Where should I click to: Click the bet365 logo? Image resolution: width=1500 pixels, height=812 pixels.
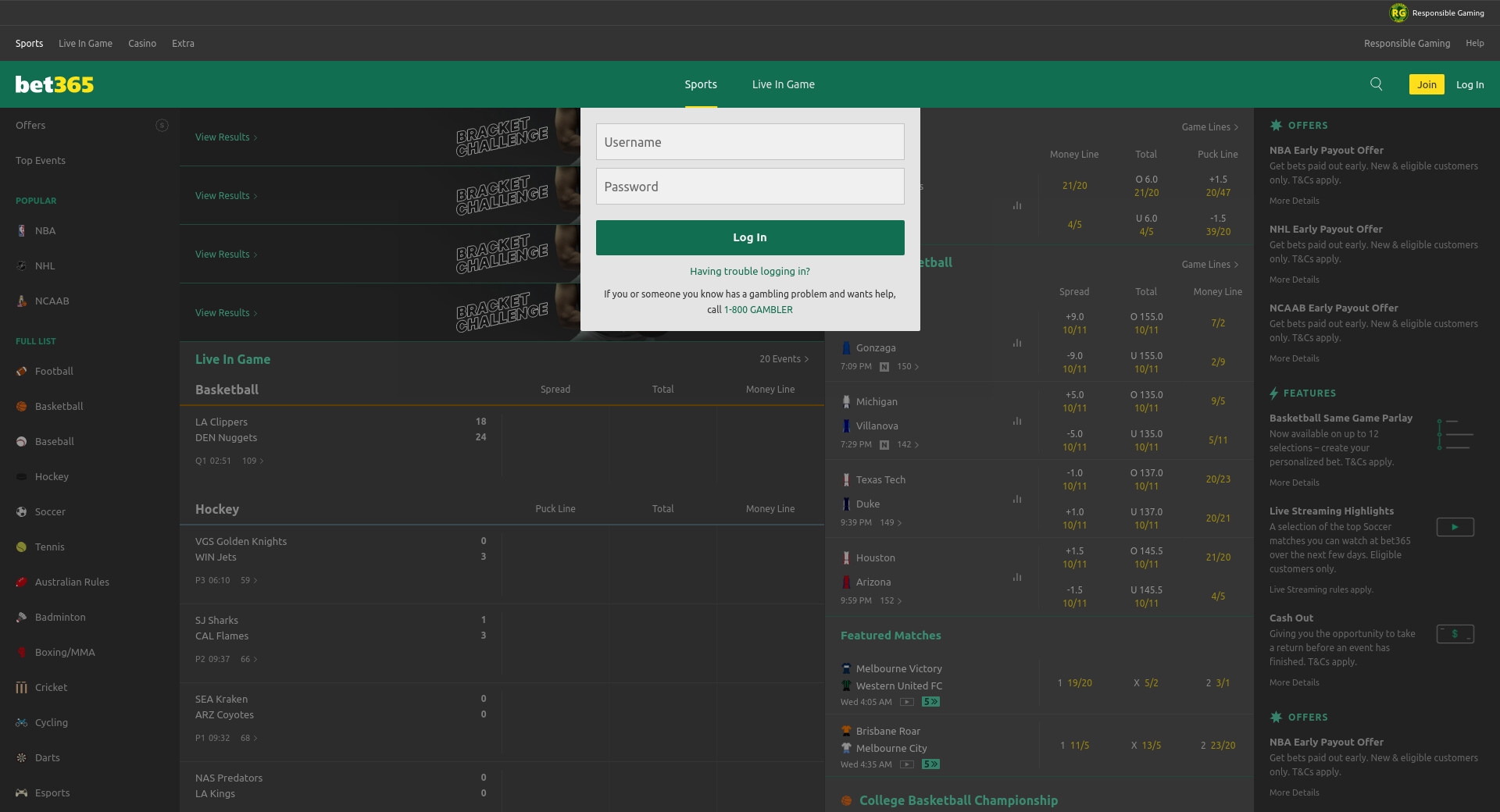pos(55,84)
